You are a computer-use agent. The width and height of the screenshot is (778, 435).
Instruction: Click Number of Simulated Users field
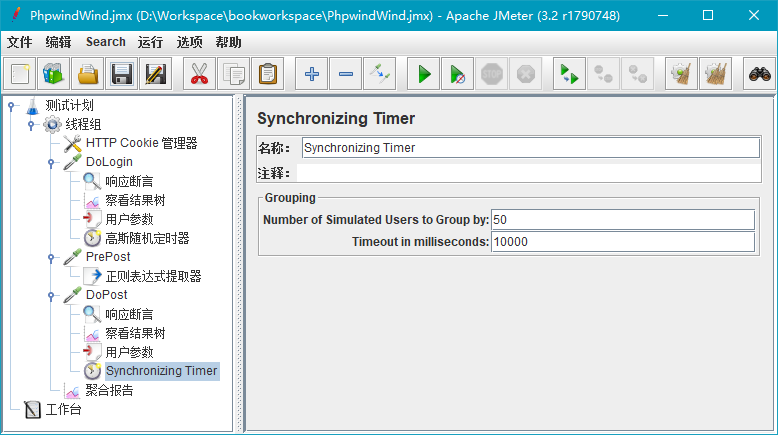click(623, 220)
